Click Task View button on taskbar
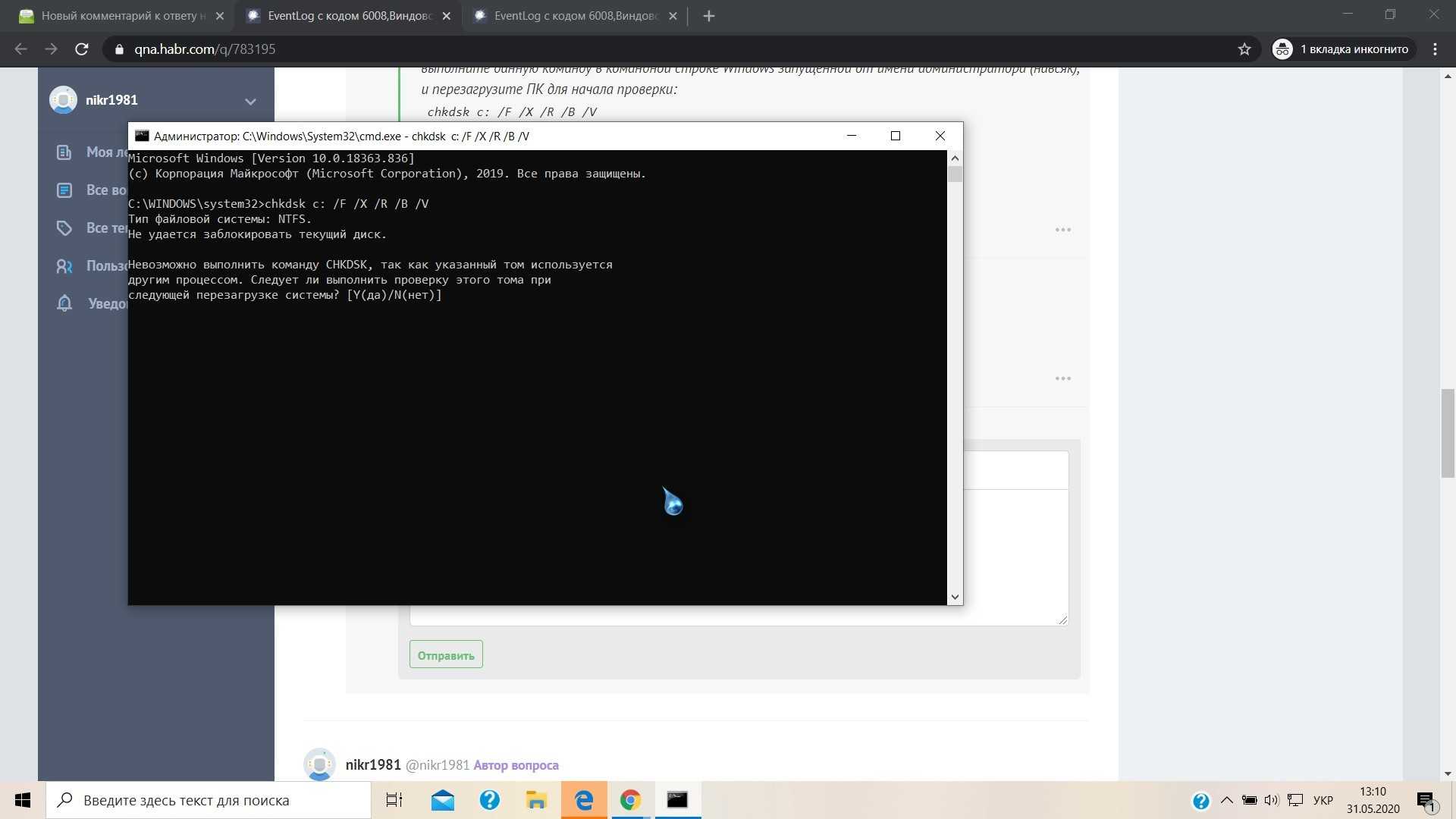Image resolution: width=1456 pixels, height=819 pixels. 394,800
